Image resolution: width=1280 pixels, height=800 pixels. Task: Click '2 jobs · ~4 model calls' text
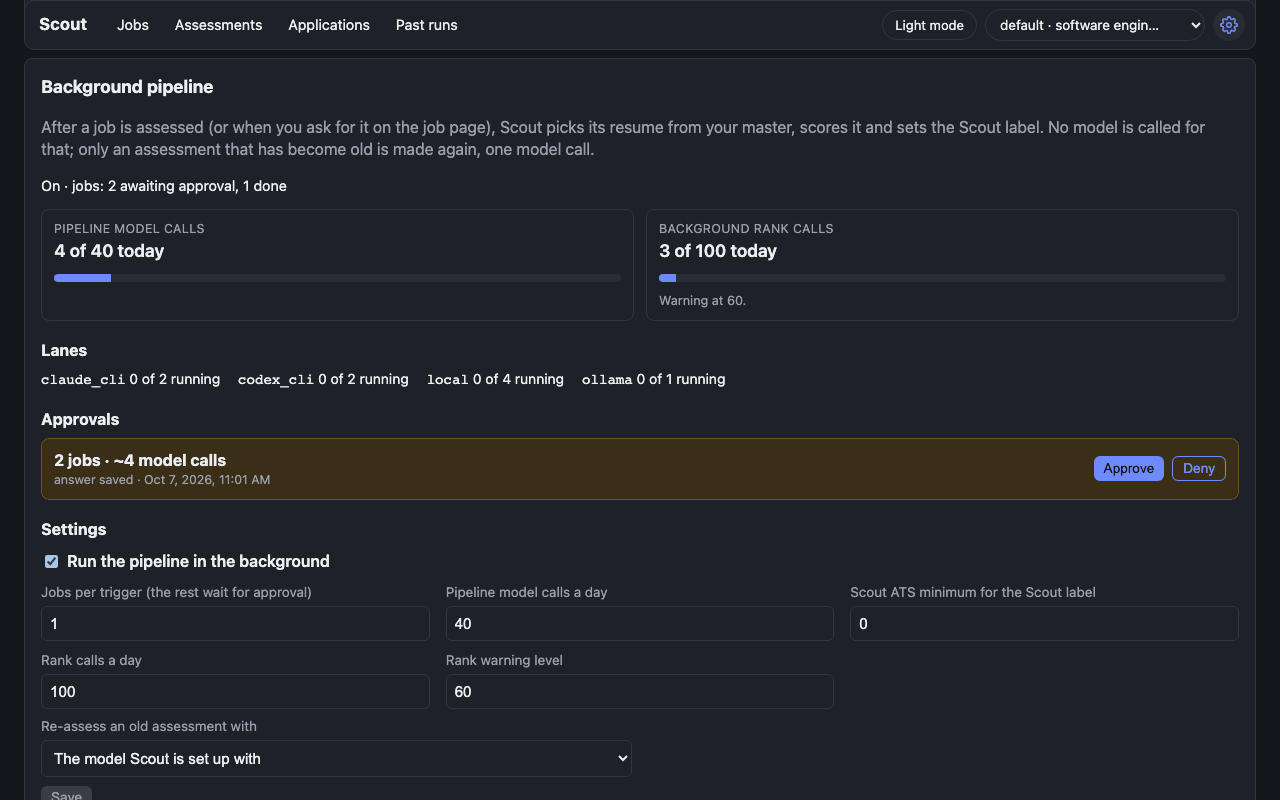(x=140, y=461)
